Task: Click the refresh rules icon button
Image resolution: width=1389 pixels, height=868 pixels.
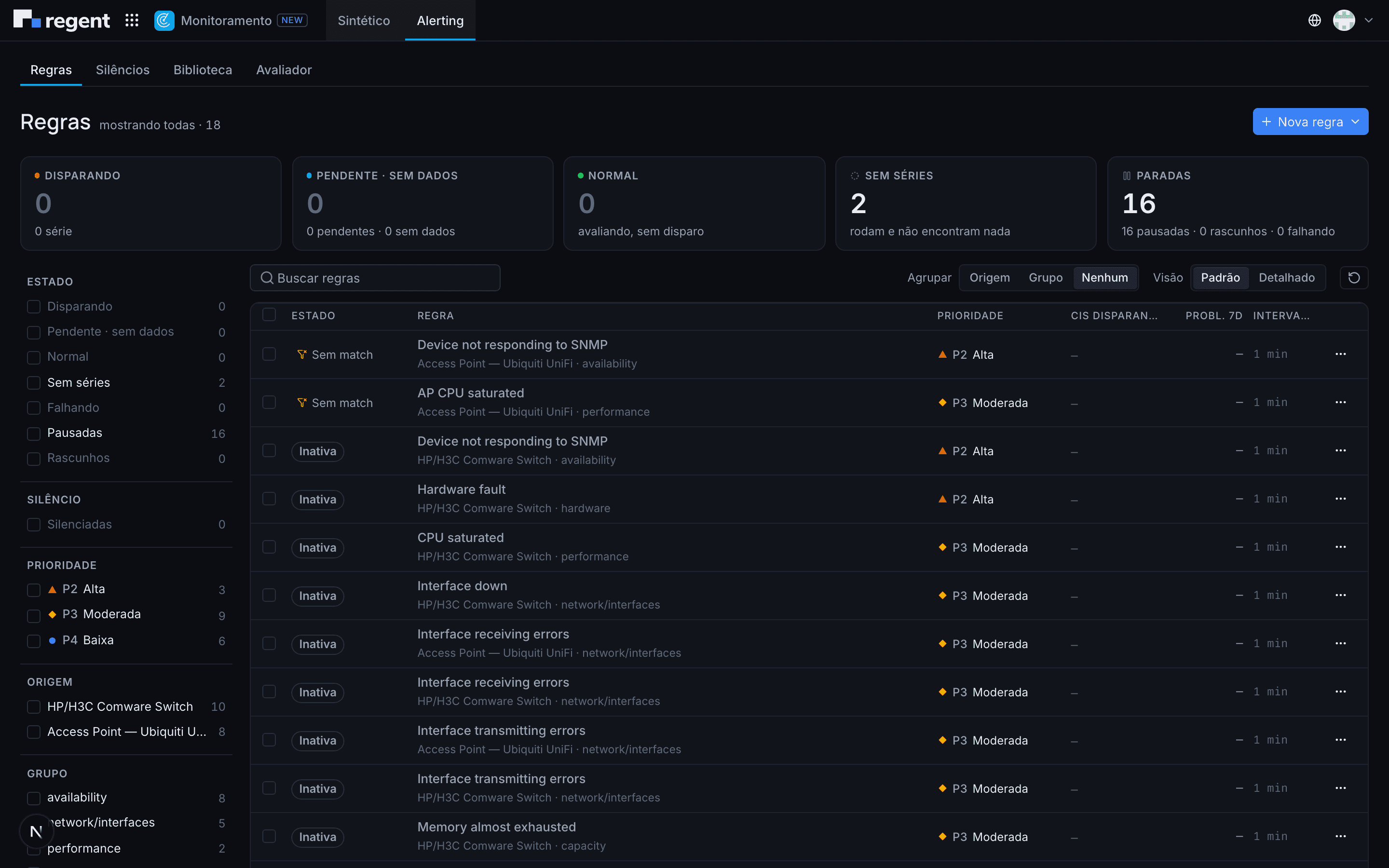Action: click(1354, 278)
